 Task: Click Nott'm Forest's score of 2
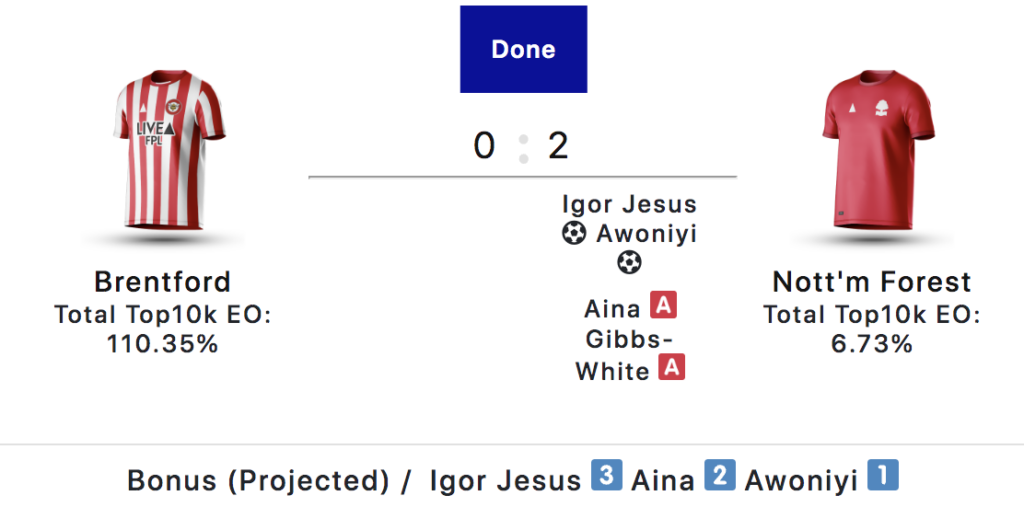click(x=558, y=146)
